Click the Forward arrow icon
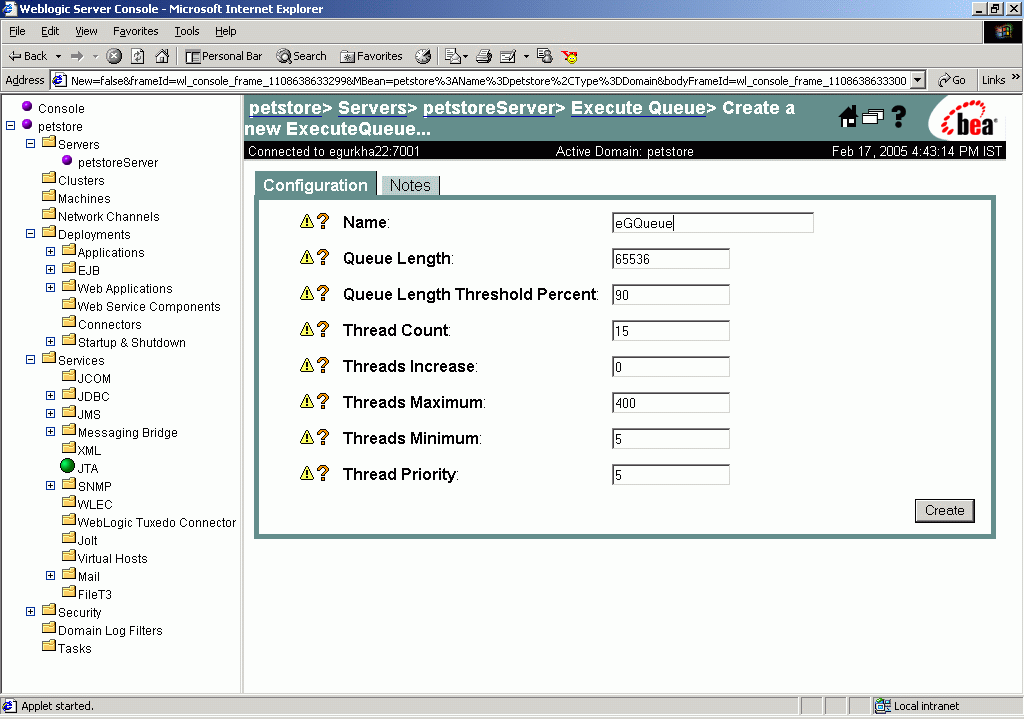Viewport: 1024px width, 719px height. coord(78,56)
